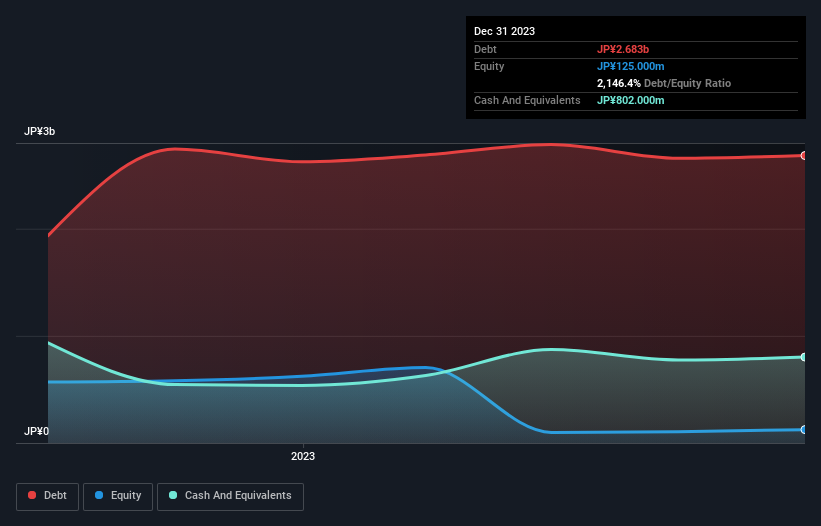Viewport: 821px width, 526px height.
Task: Click the JP¥3b y-axis label
Action: [40, 131]
